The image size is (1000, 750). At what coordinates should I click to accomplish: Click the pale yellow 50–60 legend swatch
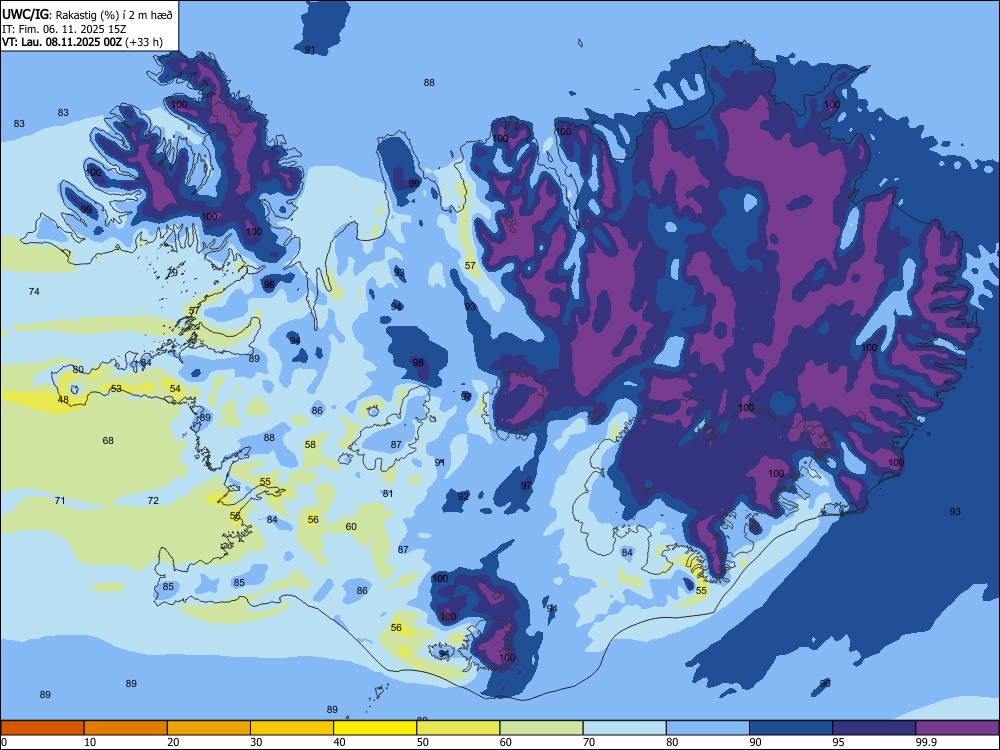click(458, 728)
